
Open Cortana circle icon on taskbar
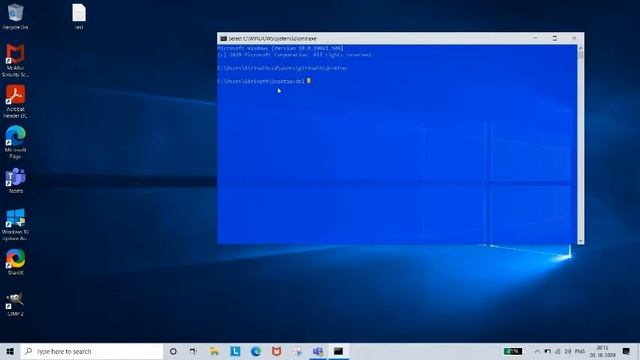pos(173,351)
